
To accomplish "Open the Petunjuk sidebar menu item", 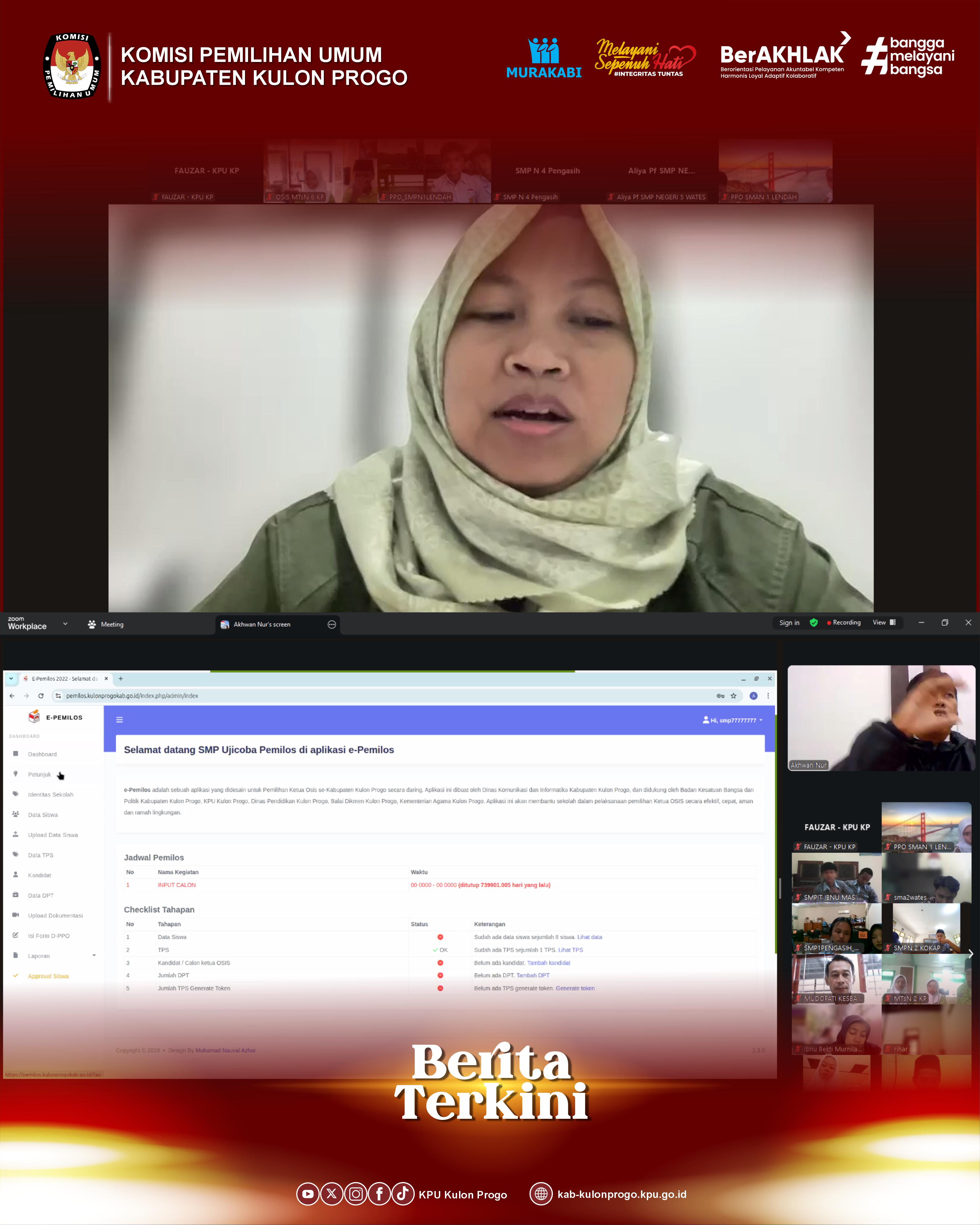I will point(39,775).
